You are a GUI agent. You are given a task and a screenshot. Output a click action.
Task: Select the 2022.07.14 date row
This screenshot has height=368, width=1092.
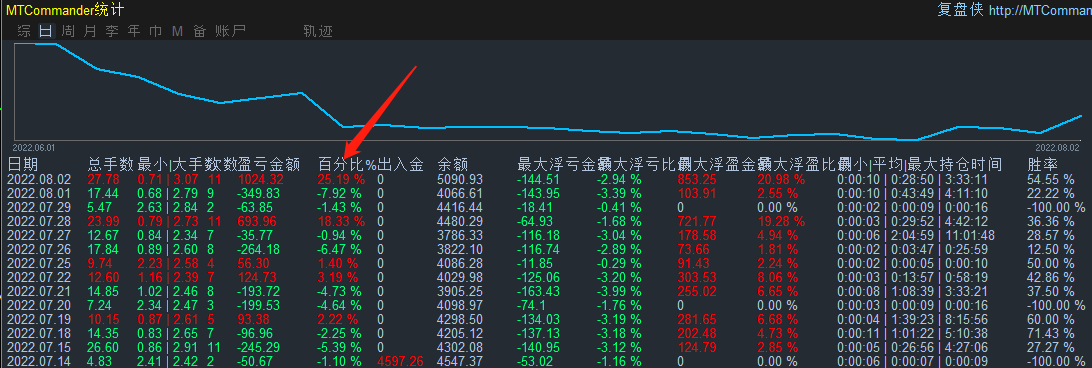pyautogui.click(x=546, y=360)
